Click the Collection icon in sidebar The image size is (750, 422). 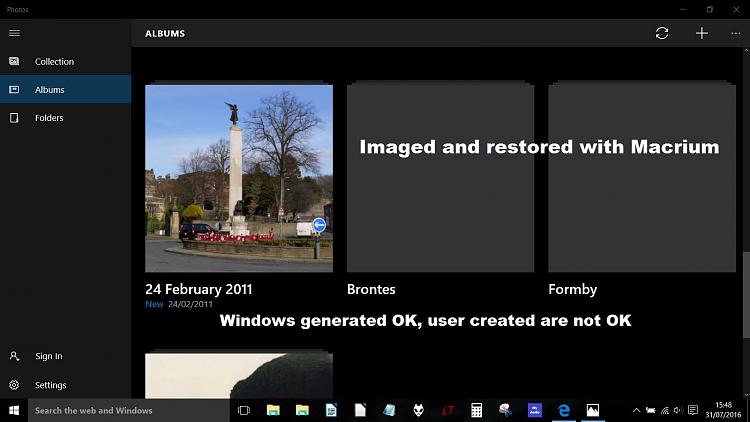pyautogui.click(x=14, y=61)
